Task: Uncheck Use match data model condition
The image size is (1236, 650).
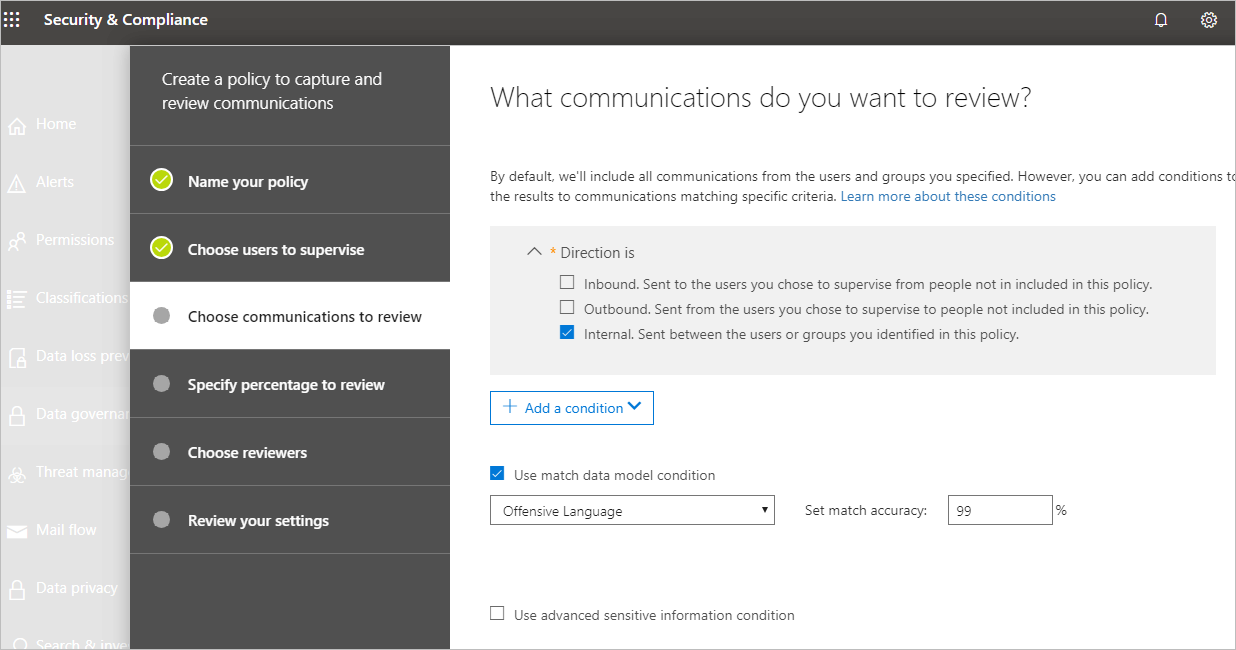Action: click(x=497, y=474)
